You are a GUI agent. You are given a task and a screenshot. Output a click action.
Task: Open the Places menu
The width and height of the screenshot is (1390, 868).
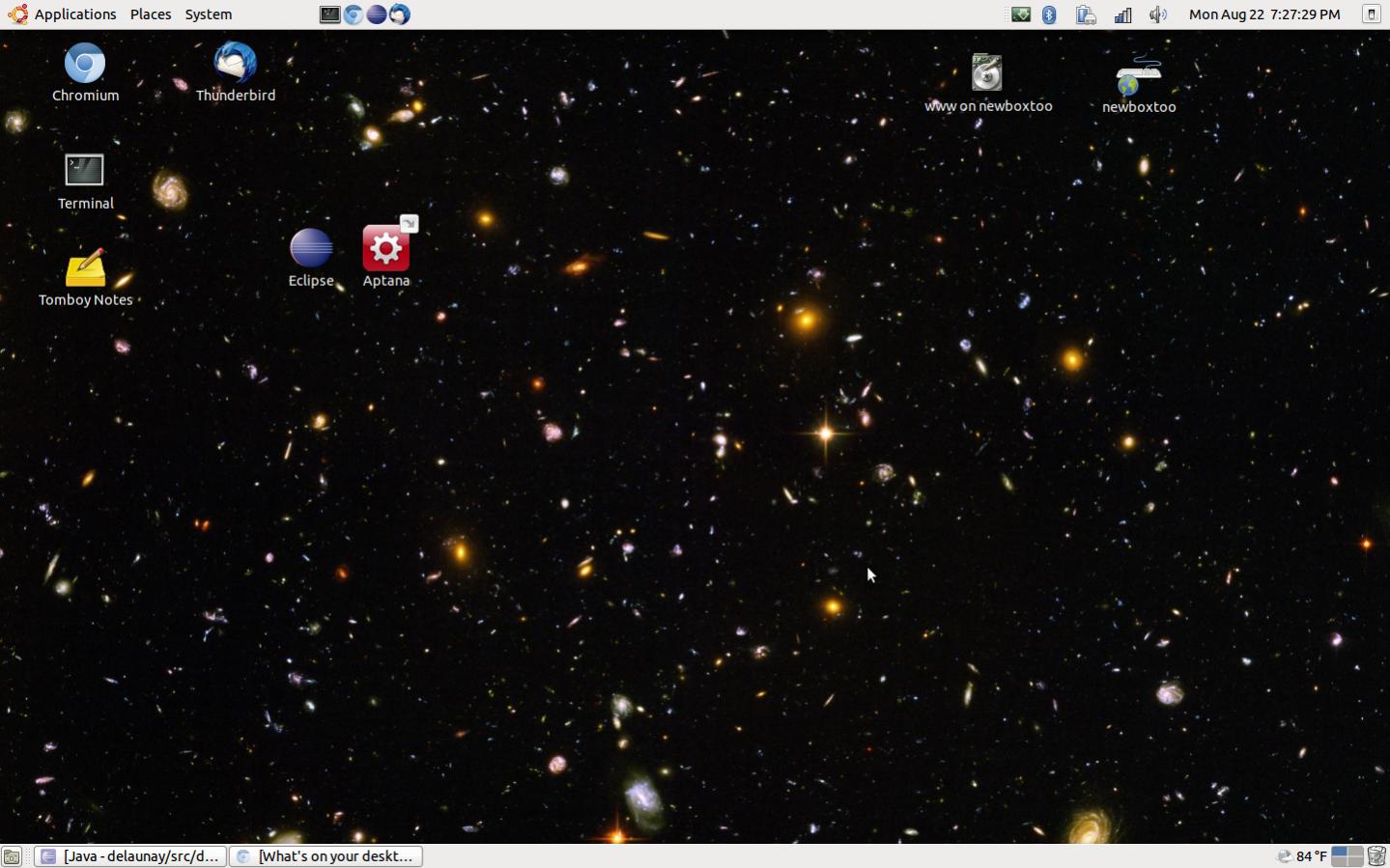tap(151, 14)
